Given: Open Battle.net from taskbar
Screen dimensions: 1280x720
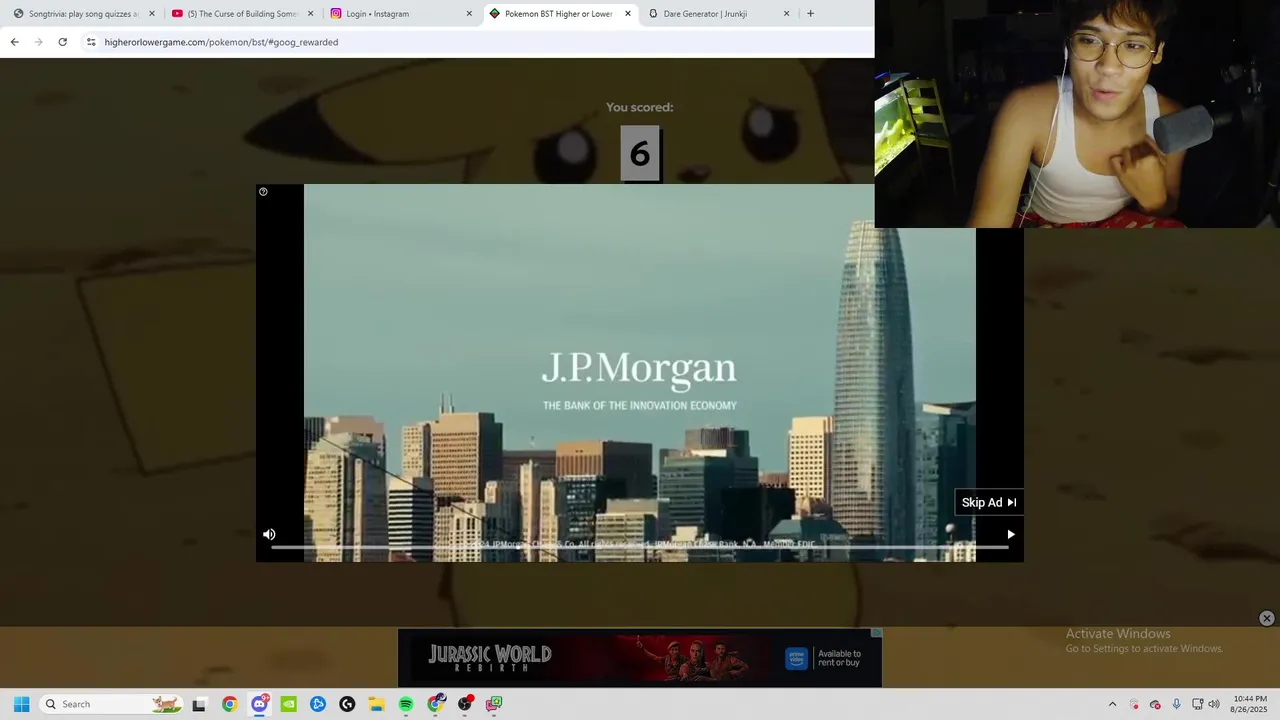Looking at the screenshot, I should point(318,704).
